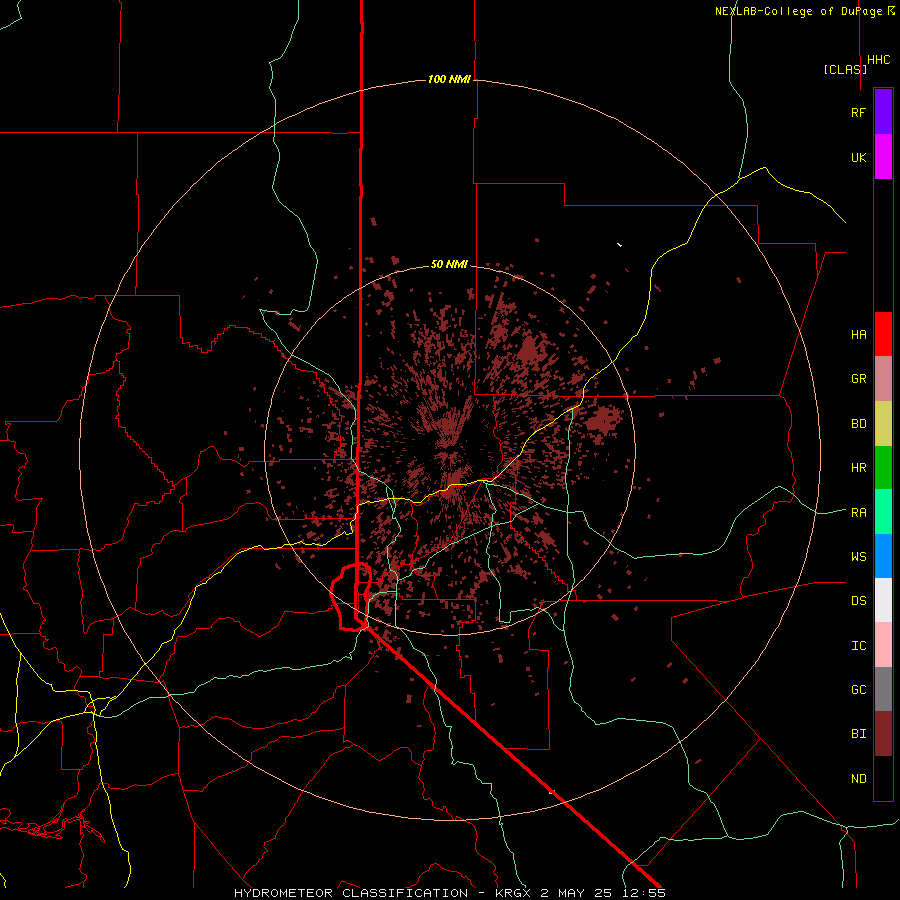Click the GC legend label text
The image size is (900, 900).
click(858, 690)
